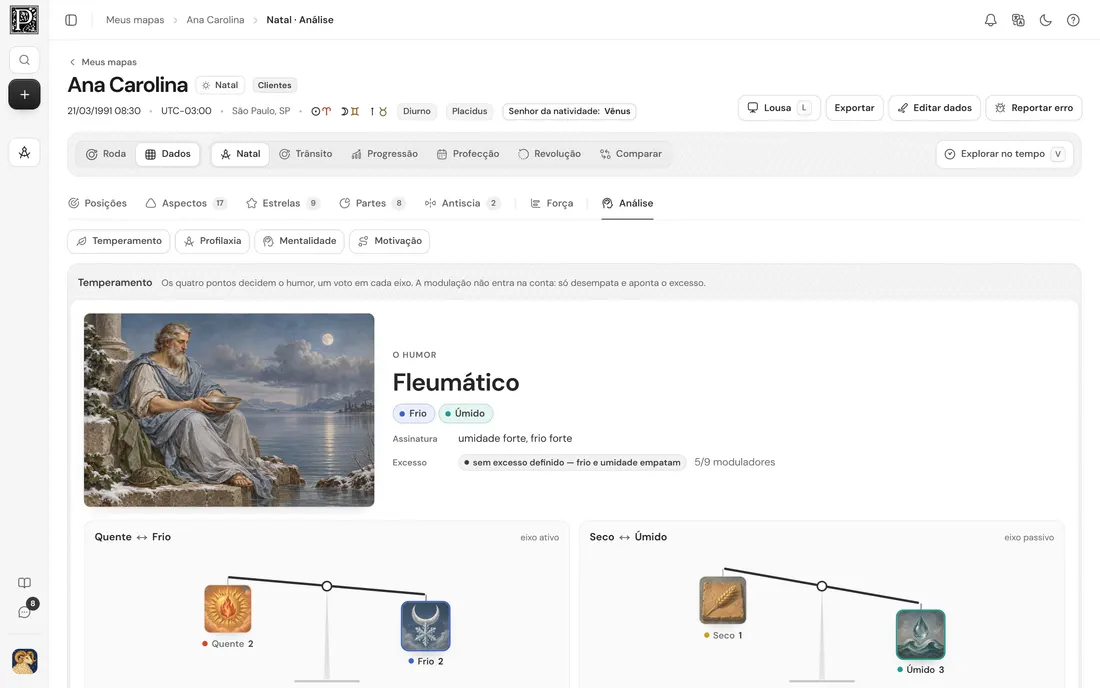The image size is (1100, 688).
Task: Open notifications bell icon
Action: click(x=991, y=20)
